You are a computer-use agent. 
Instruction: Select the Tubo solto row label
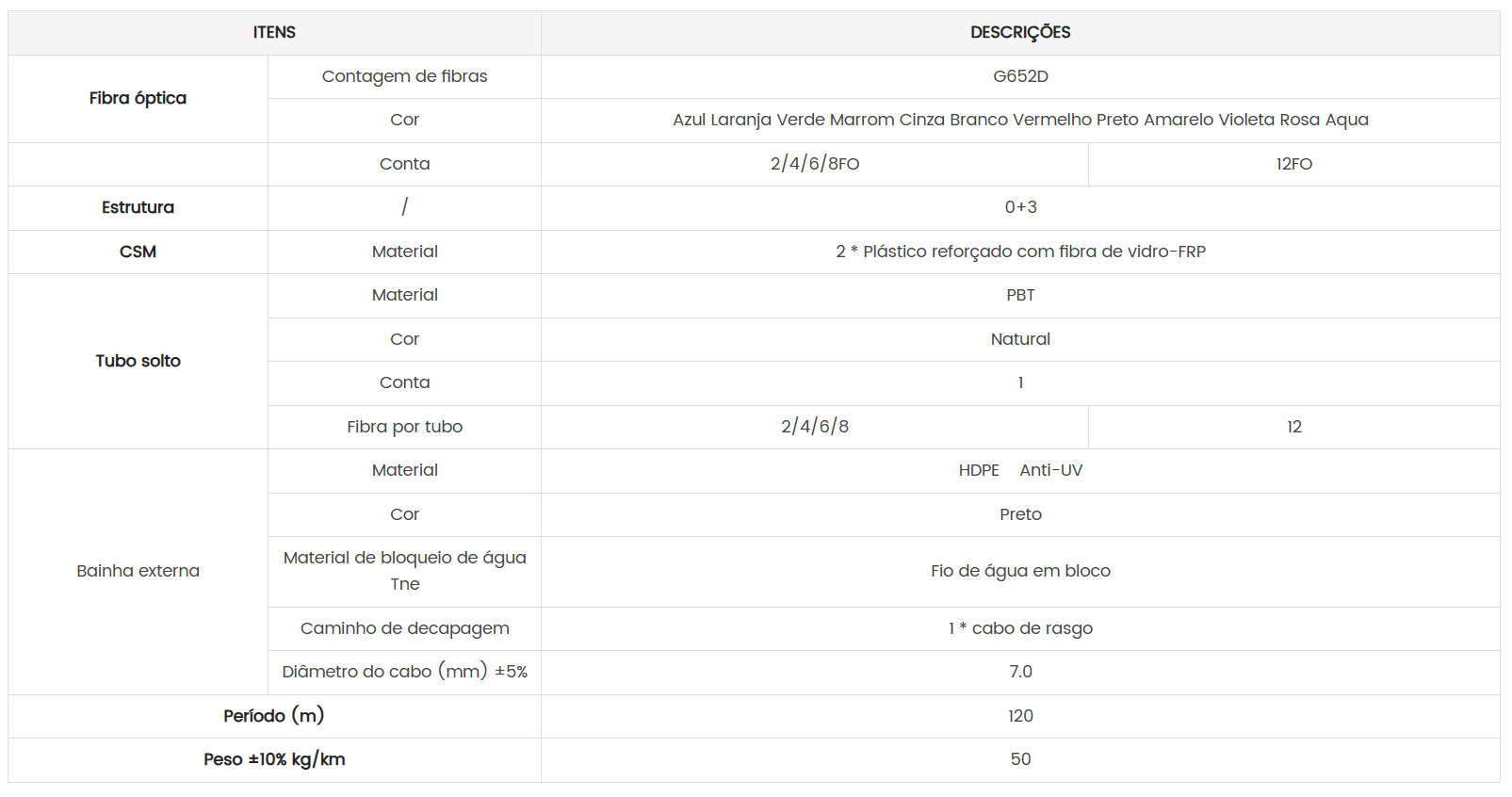pos(138,362)
